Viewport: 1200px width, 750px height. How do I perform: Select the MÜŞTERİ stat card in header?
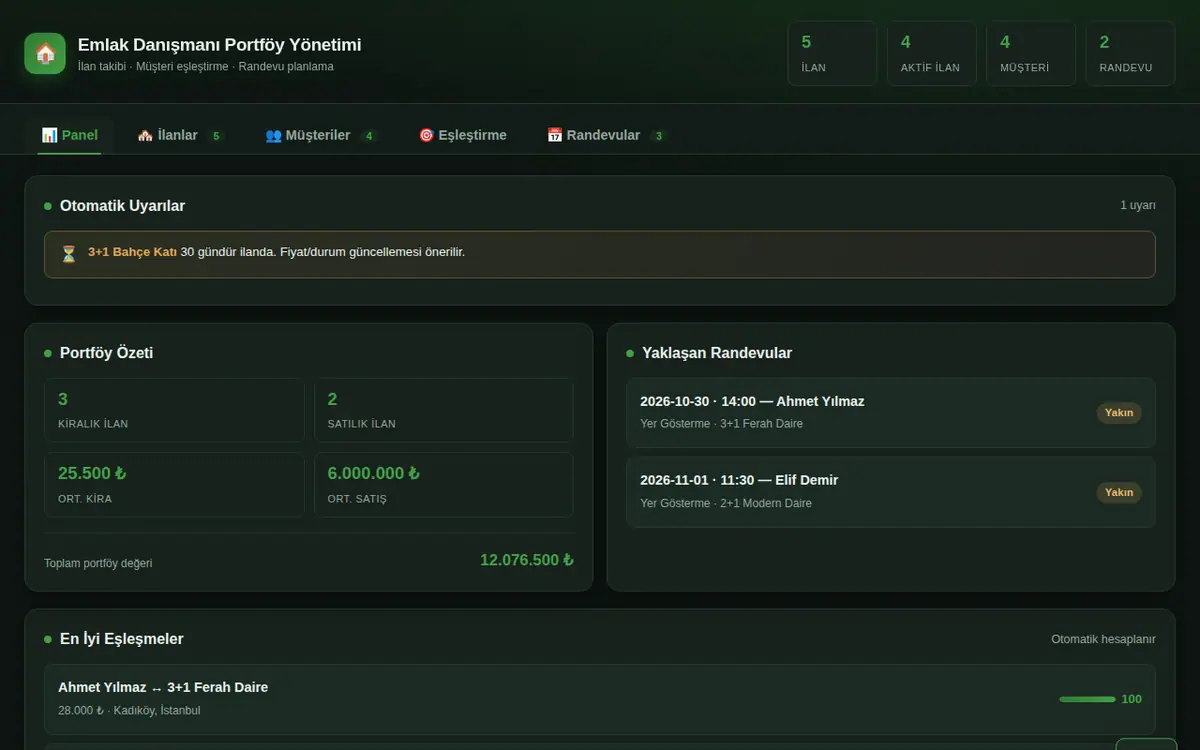(x=1031, y=53)
